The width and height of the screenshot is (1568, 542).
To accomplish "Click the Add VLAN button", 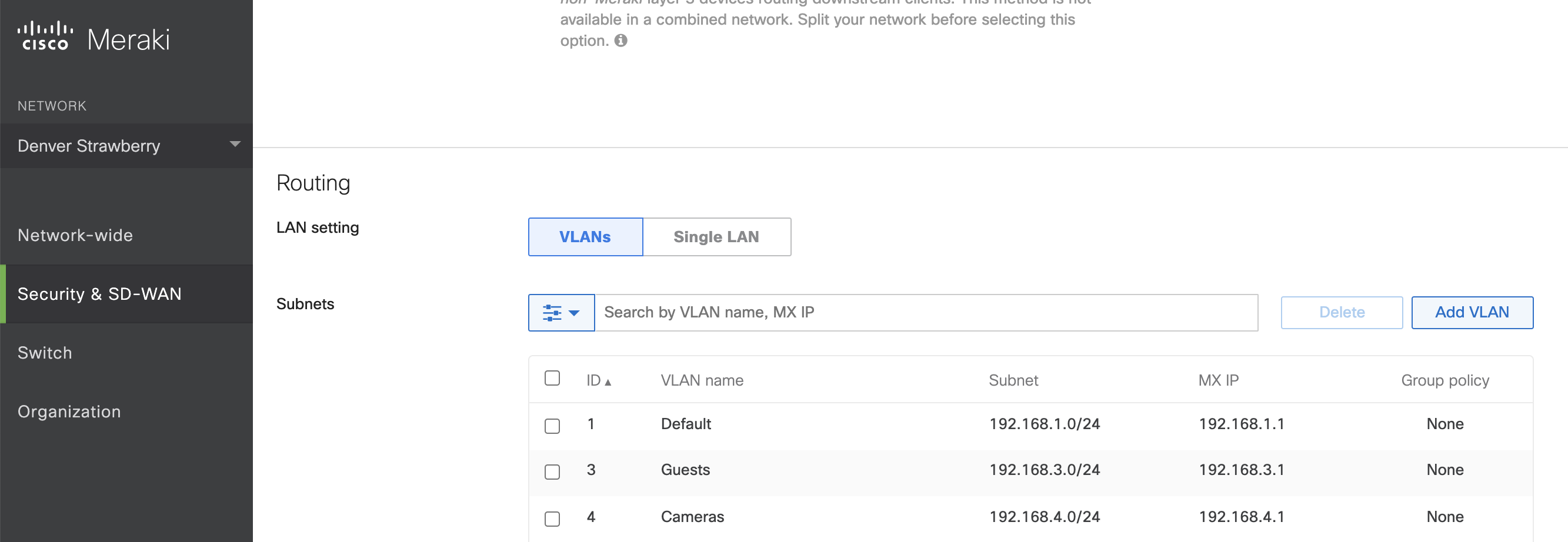I will click(x=1473, y=312).
